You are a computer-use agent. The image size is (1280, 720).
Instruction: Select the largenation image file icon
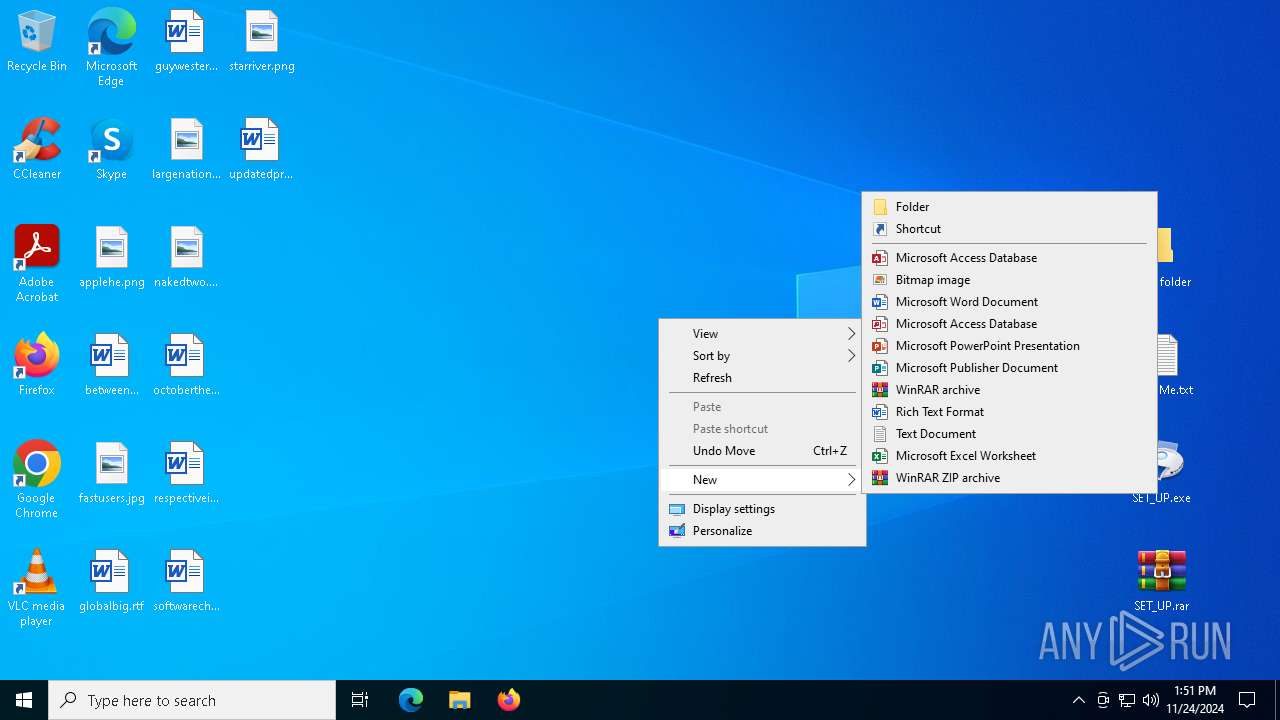point(186,150)
